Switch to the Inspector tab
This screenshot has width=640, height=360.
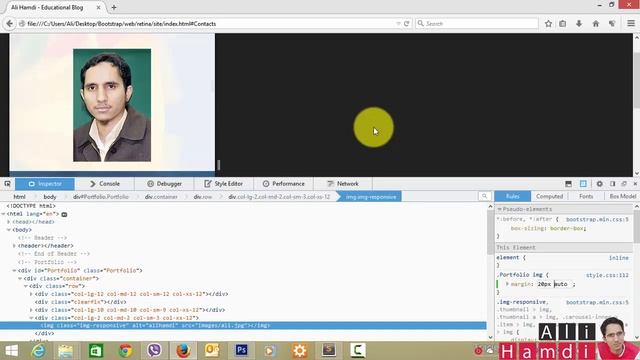45,184
